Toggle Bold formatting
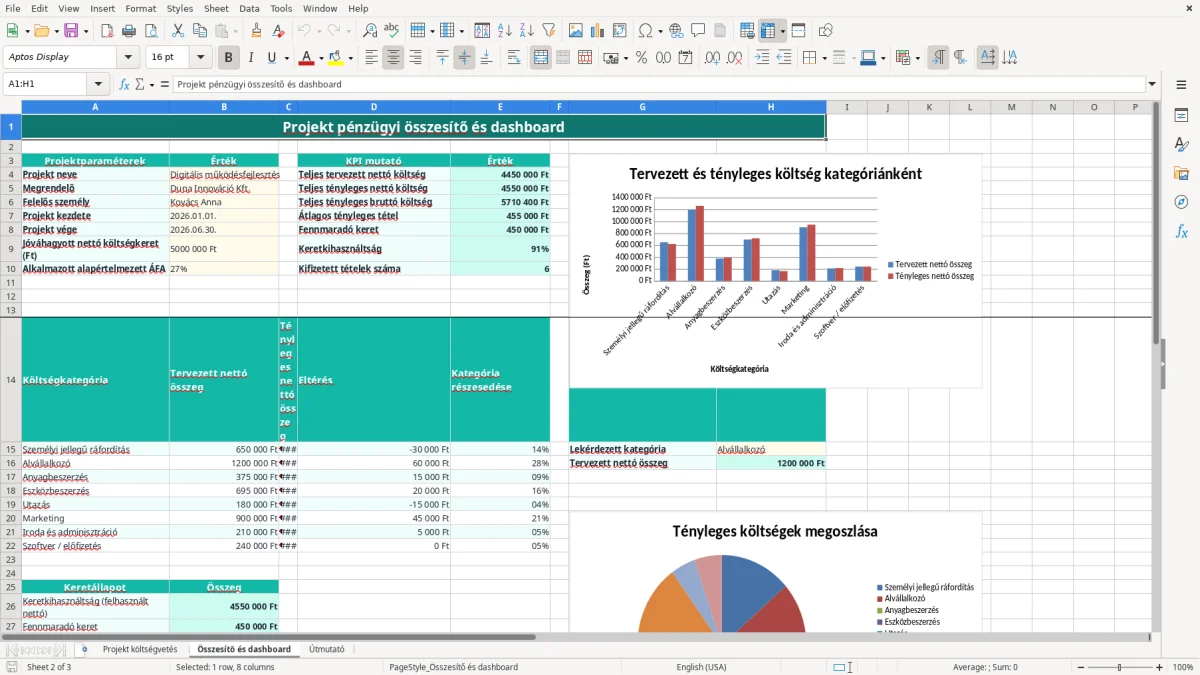The width and height of the screenshot is (1200, 675). click(x=229, y=58)
